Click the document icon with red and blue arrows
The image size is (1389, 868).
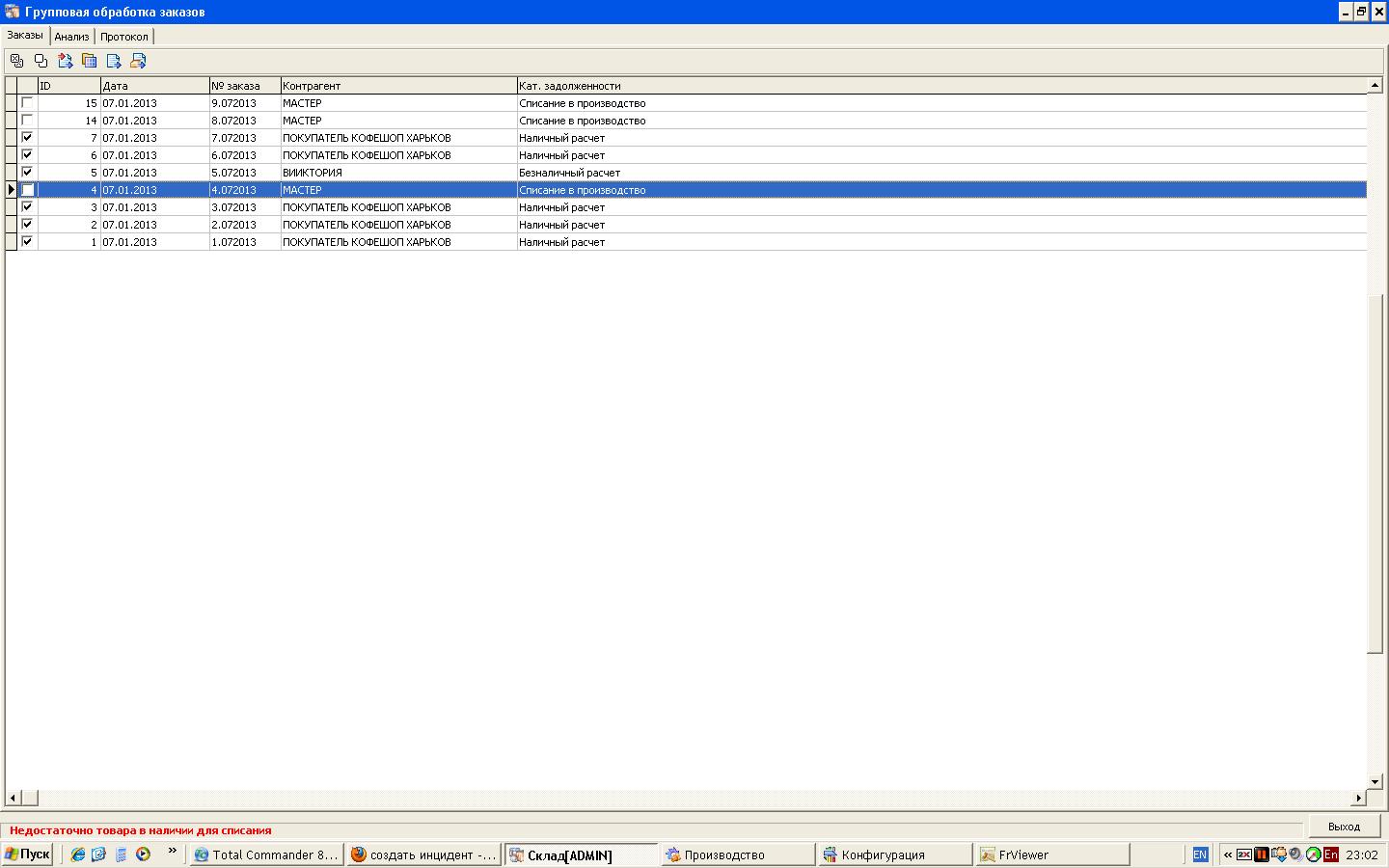click(x=66, y=61)
